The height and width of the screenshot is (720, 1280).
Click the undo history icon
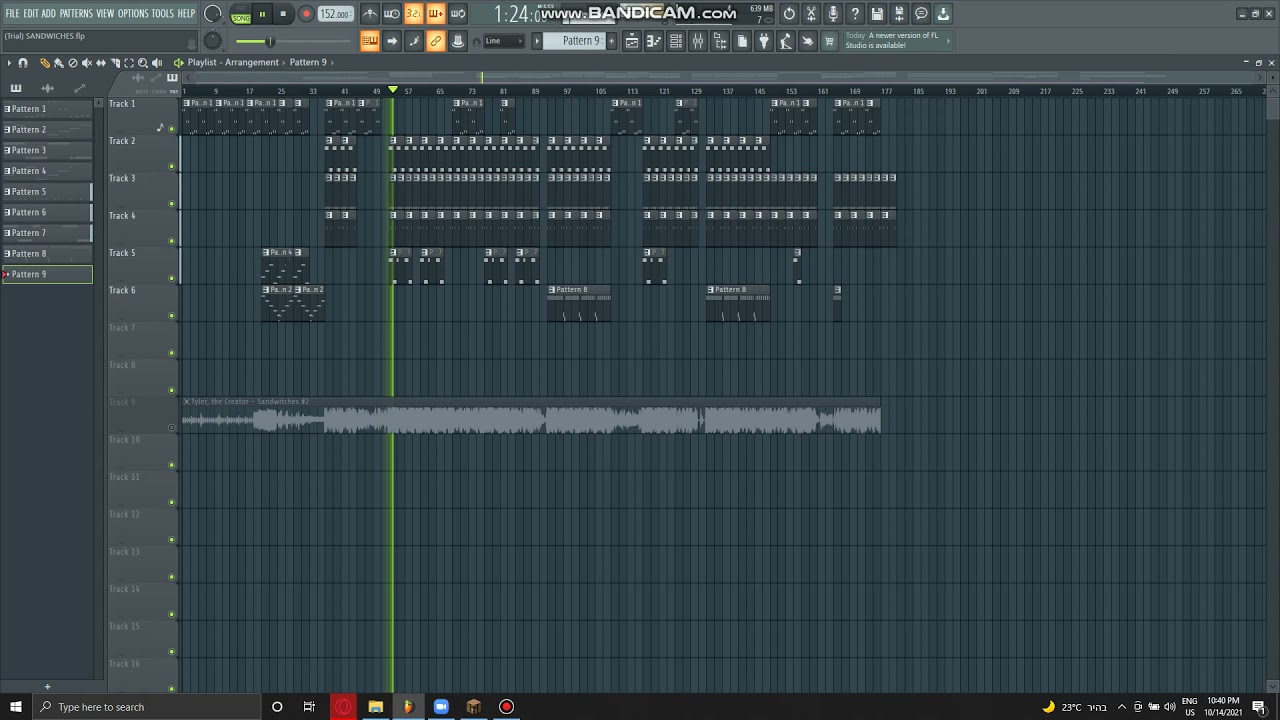789,14
